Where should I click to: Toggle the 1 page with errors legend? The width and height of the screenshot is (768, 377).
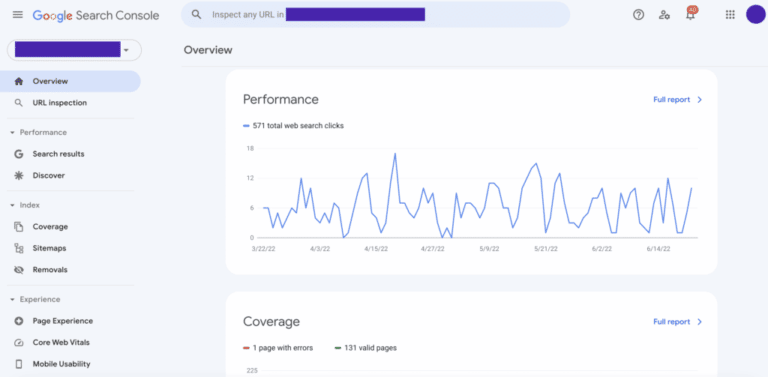pyautogui.click(x=278, y=348)
